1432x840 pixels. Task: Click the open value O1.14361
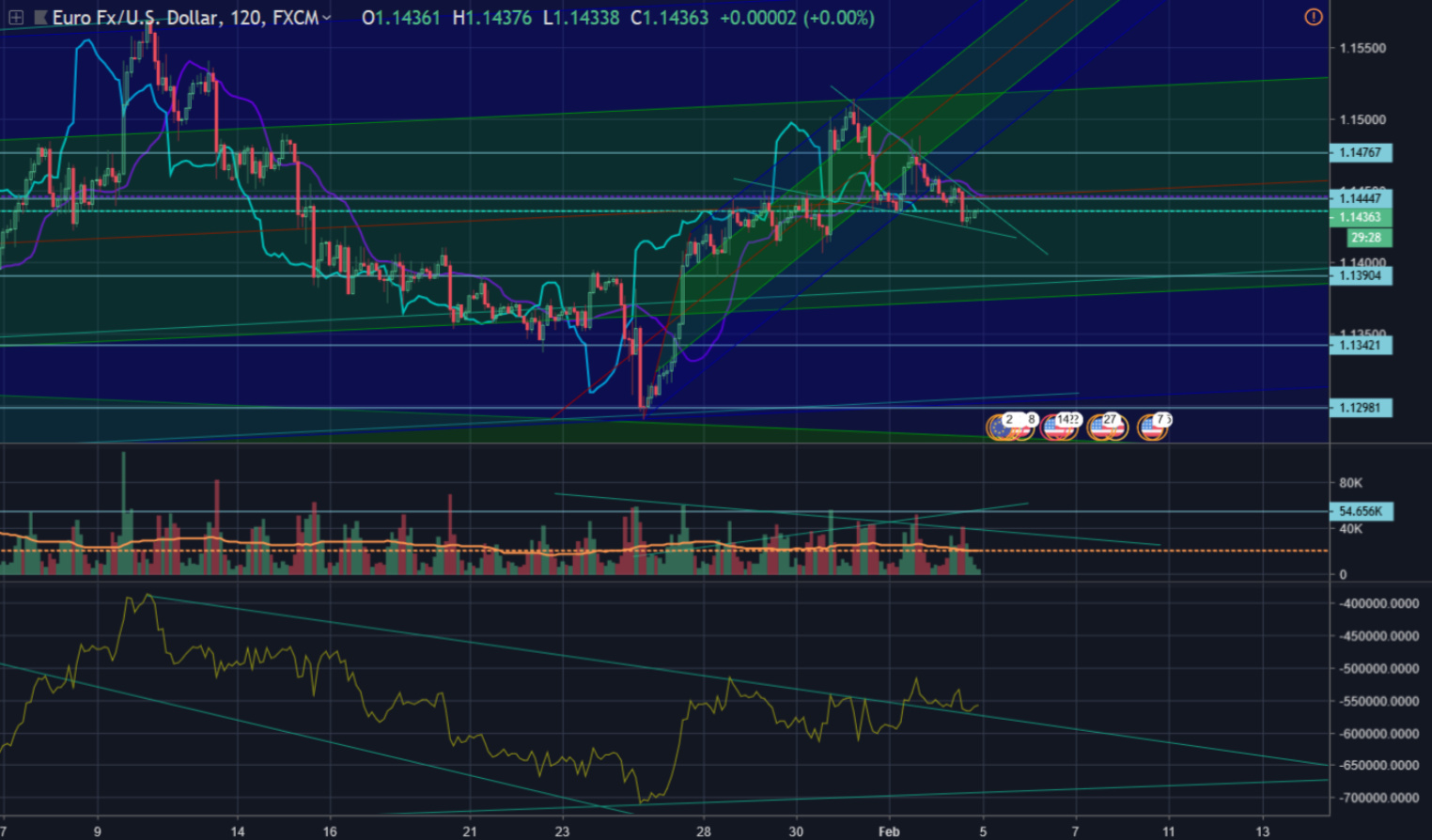pos(401,18)
